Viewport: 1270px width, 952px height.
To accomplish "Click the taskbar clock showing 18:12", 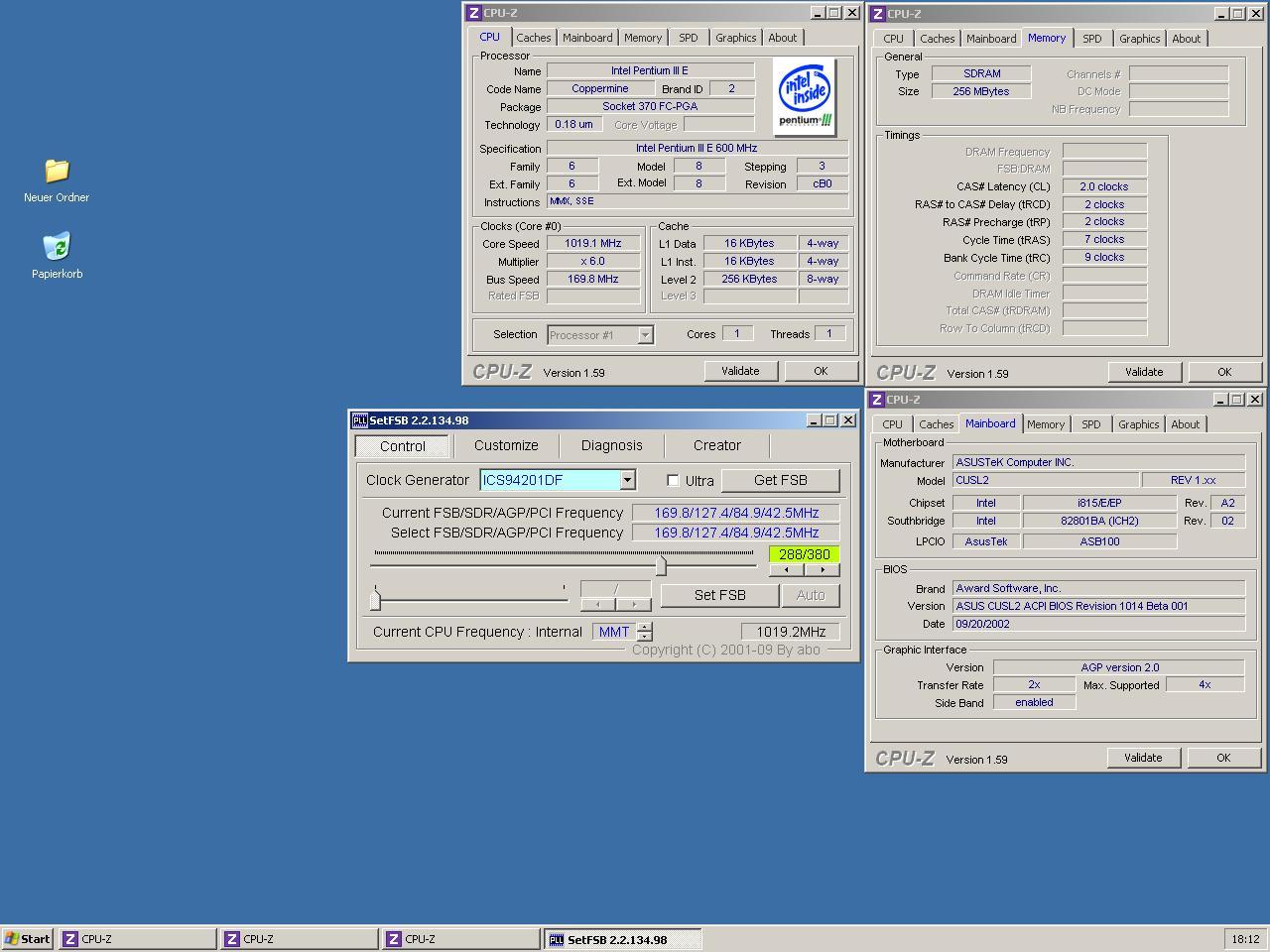I will (1245, 939).
